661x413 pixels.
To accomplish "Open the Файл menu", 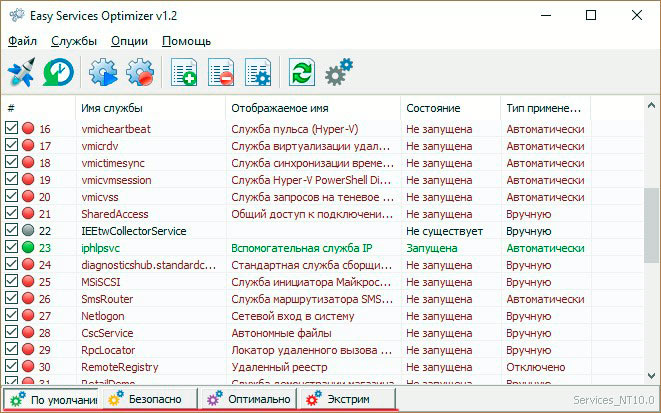I will [x=22, y=41].
